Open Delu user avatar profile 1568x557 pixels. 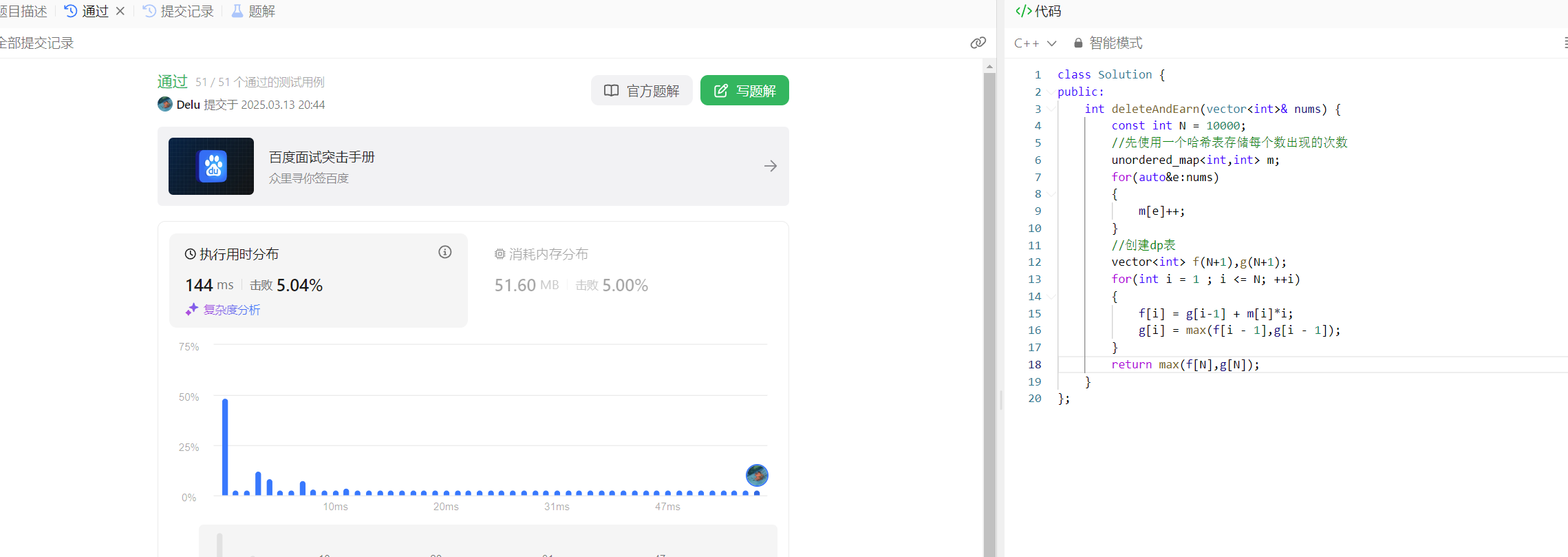(x=164, y=104)
